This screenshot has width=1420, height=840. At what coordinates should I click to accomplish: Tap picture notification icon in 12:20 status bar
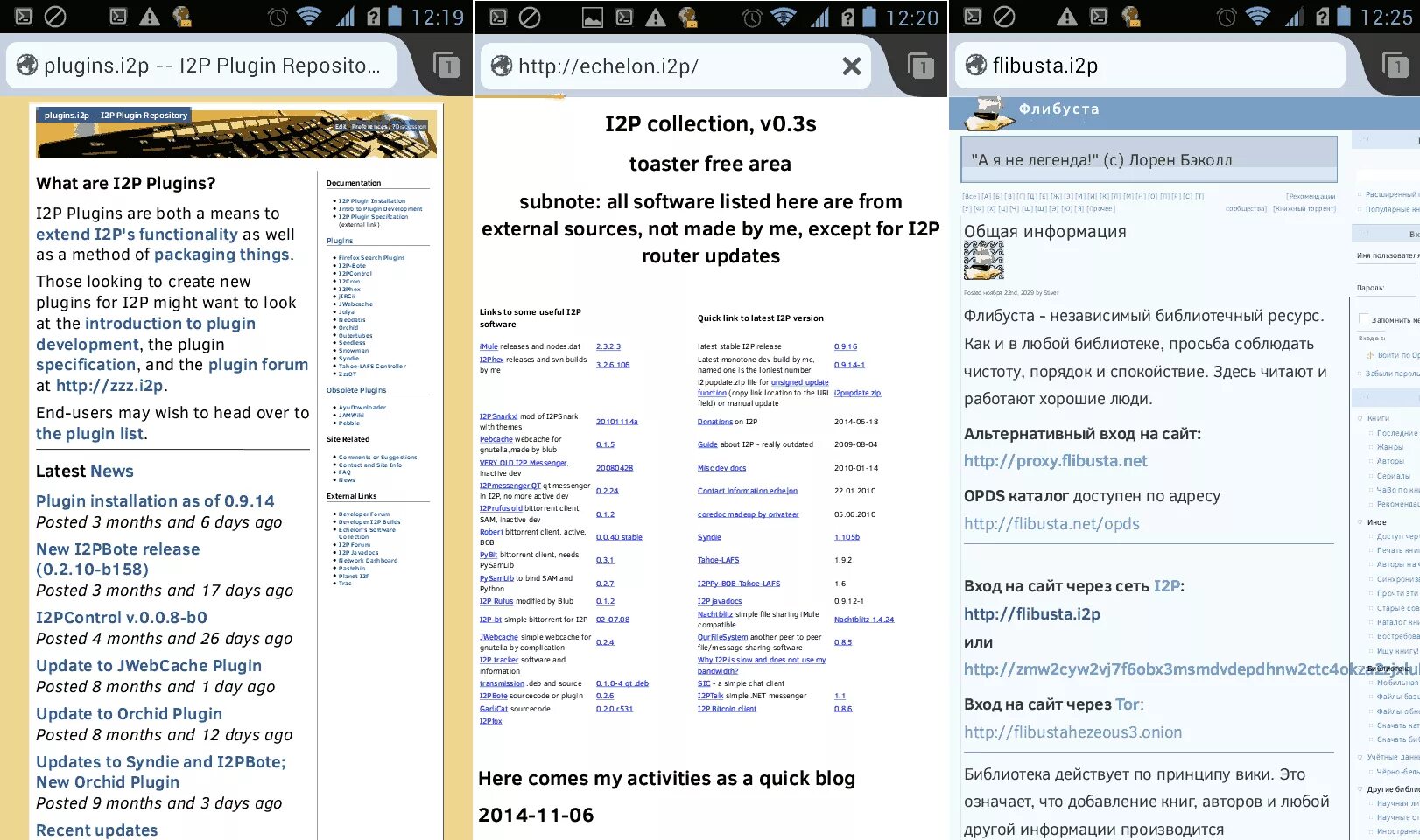pos(593,17)
